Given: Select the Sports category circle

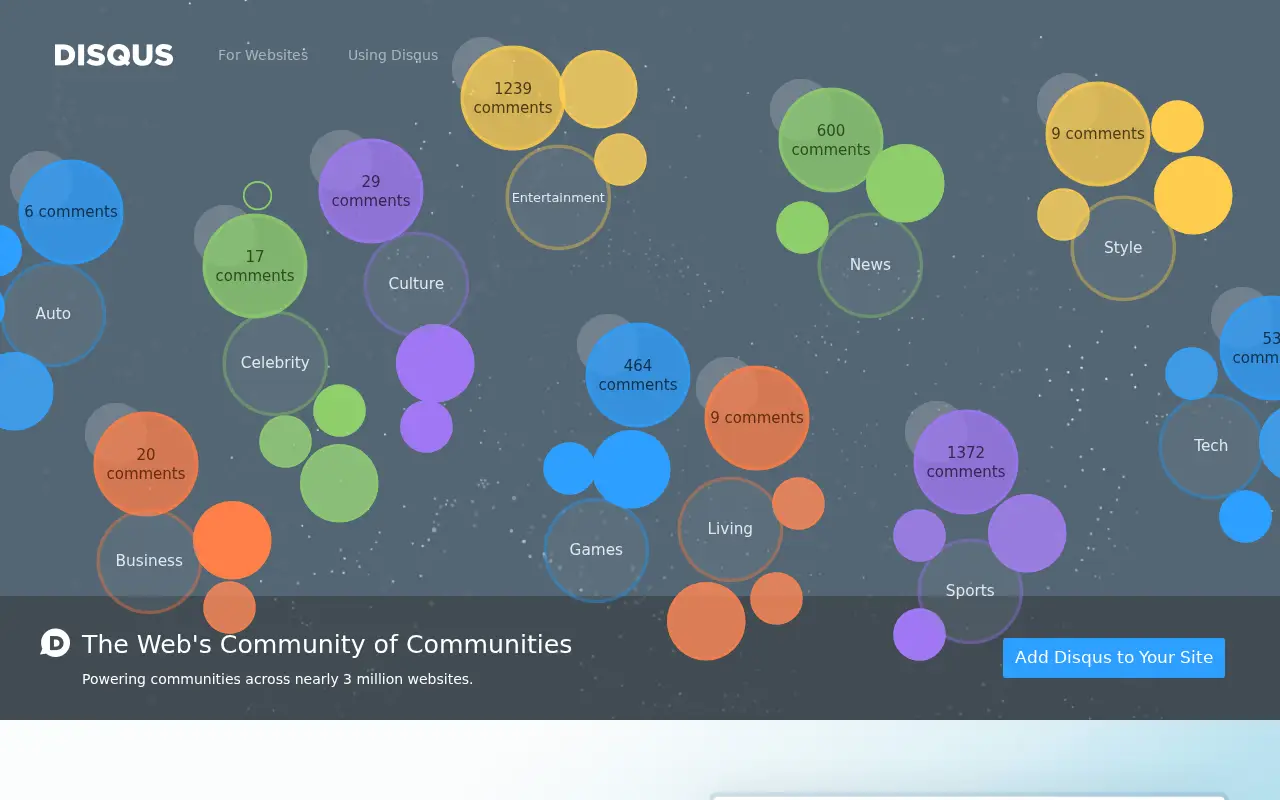Looking at the screenshot, I should [970, 591].
